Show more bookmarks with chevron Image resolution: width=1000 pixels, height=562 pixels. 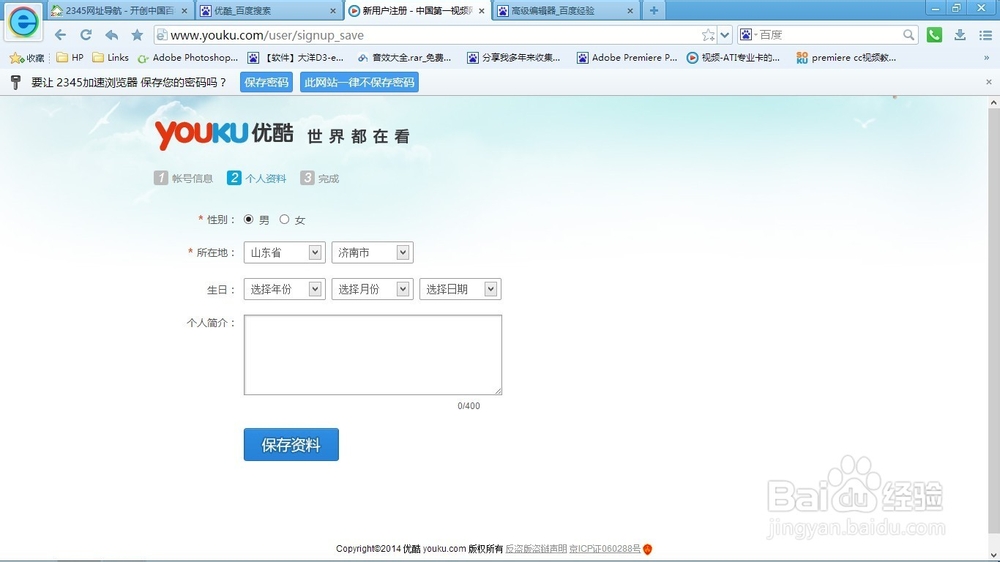[x=987, y=57]
